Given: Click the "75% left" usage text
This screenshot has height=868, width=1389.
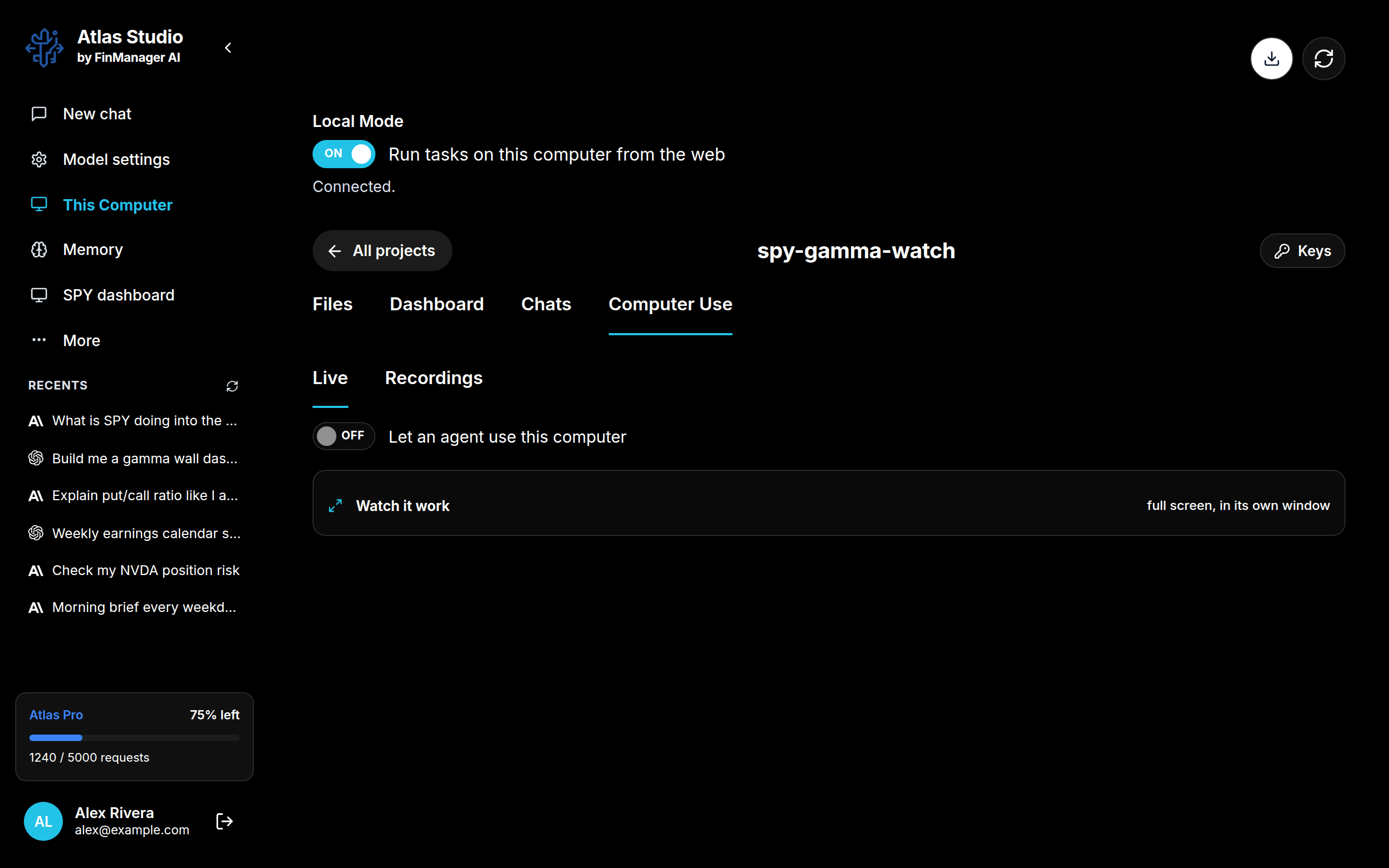Looking at the screenshot, I should tap(215, 714).
